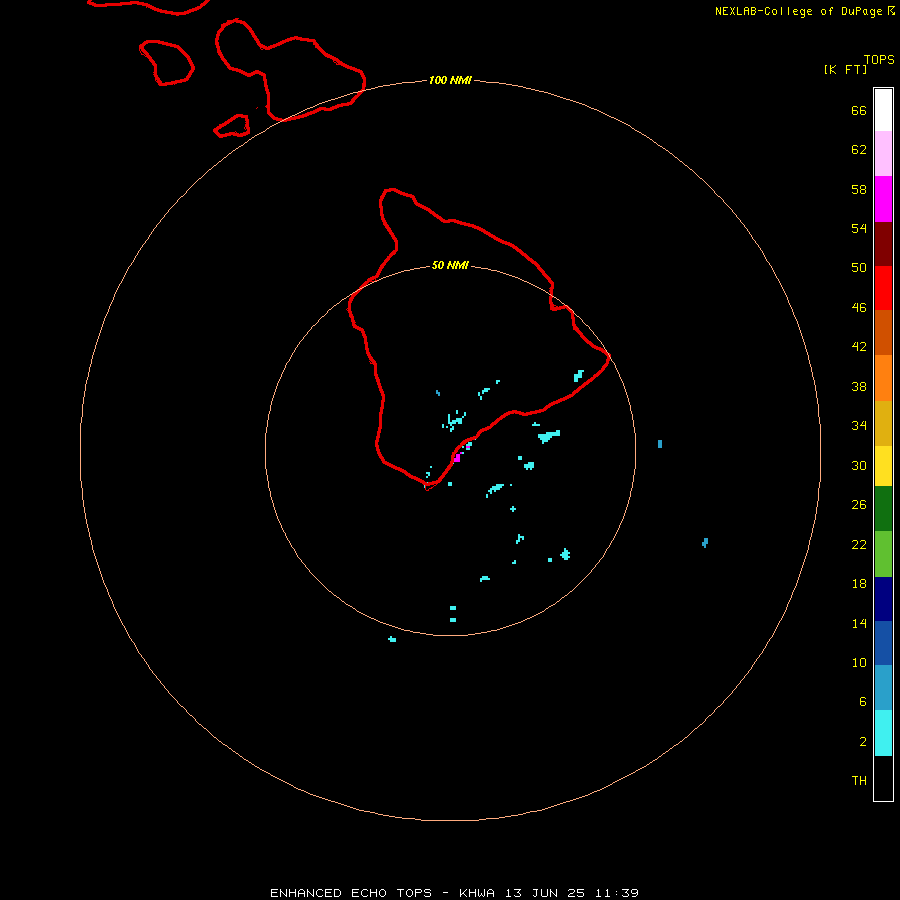The image size is (900, 900).
Task: Click the legend value "6"
Action: pyautogui.click(x=862, y=701)
